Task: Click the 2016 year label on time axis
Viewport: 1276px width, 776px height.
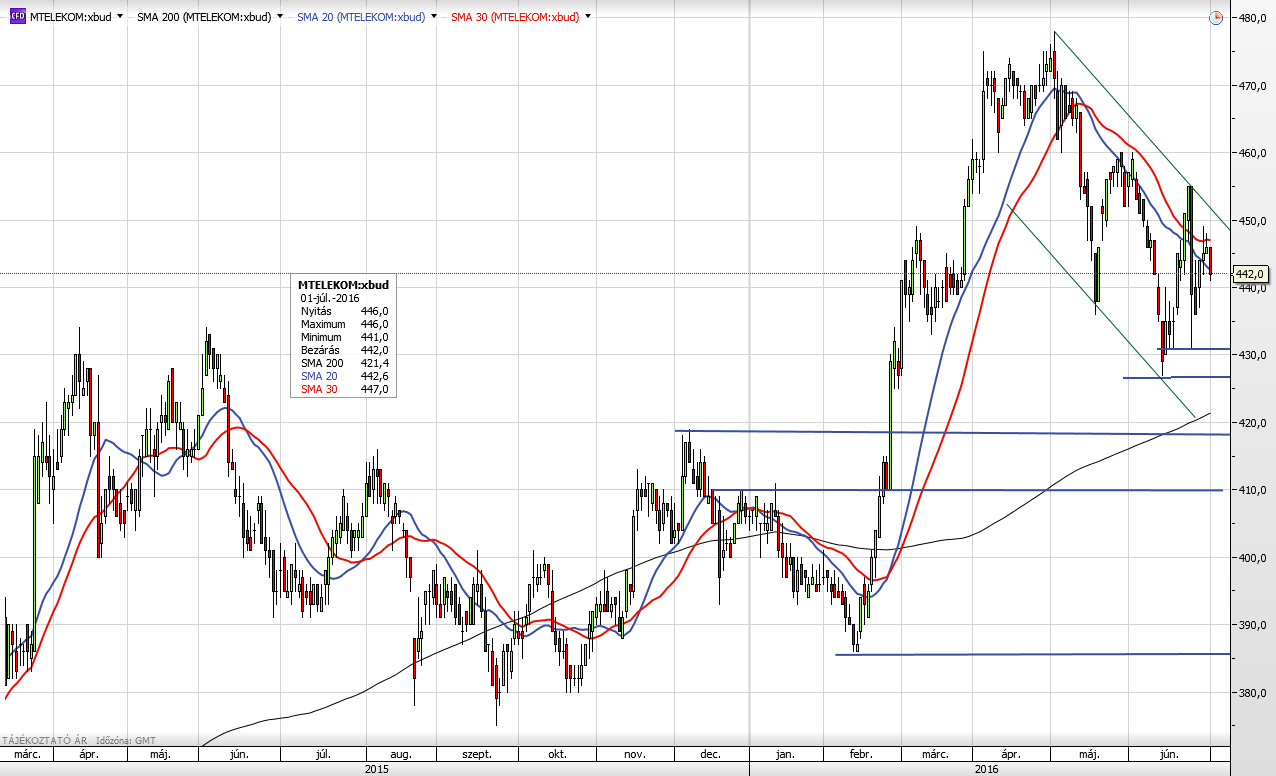Action: 986,769
